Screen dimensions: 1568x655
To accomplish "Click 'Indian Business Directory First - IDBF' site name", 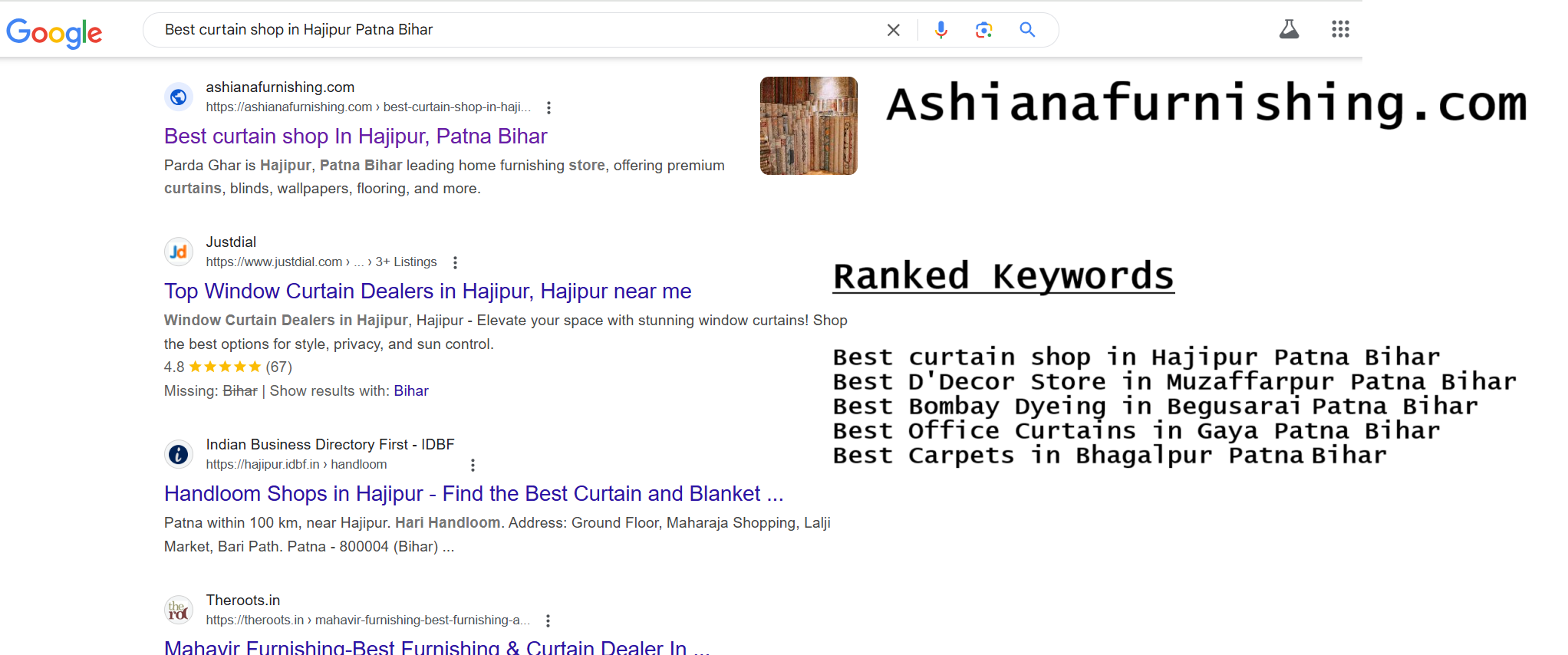I will point(330,444).
